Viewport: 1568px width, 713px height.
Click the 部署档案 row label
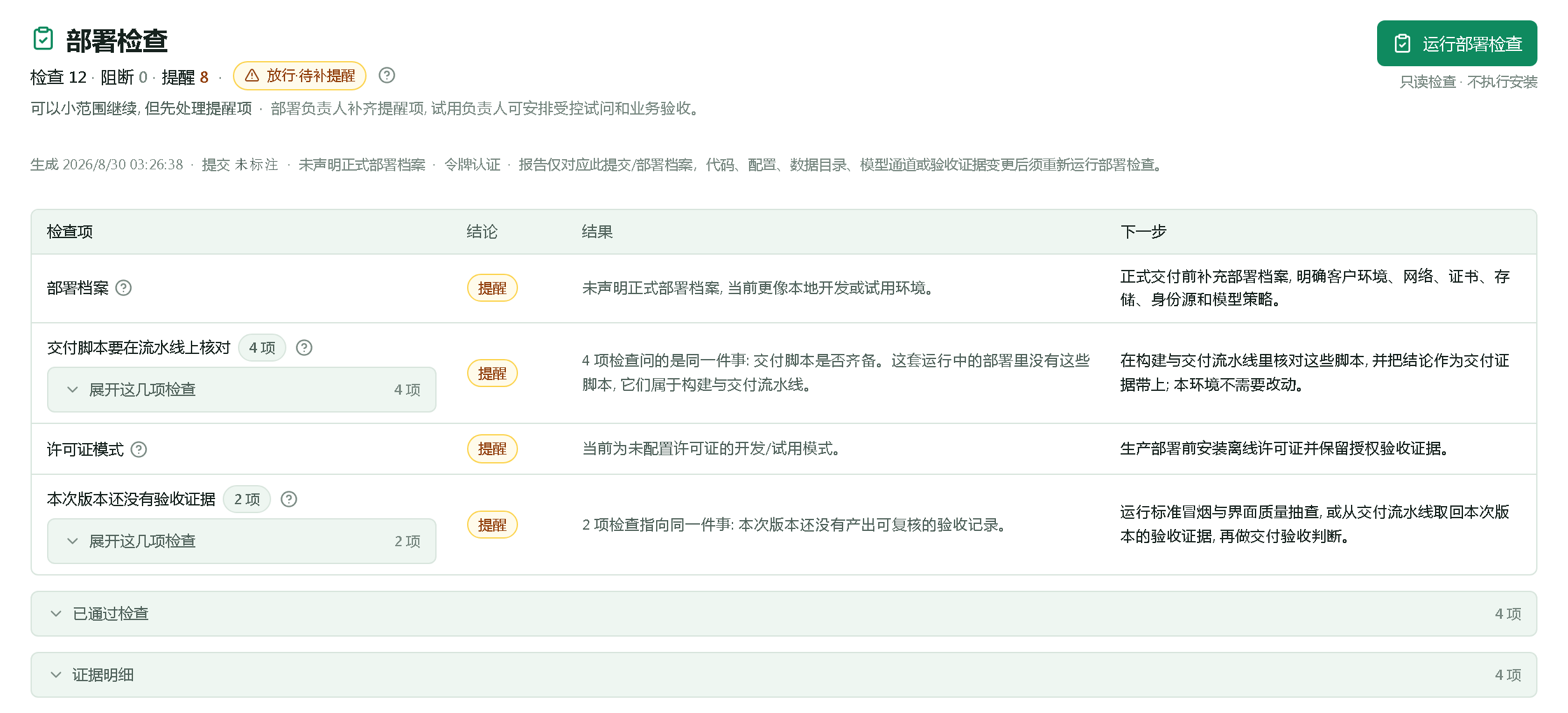click(78, 288)
